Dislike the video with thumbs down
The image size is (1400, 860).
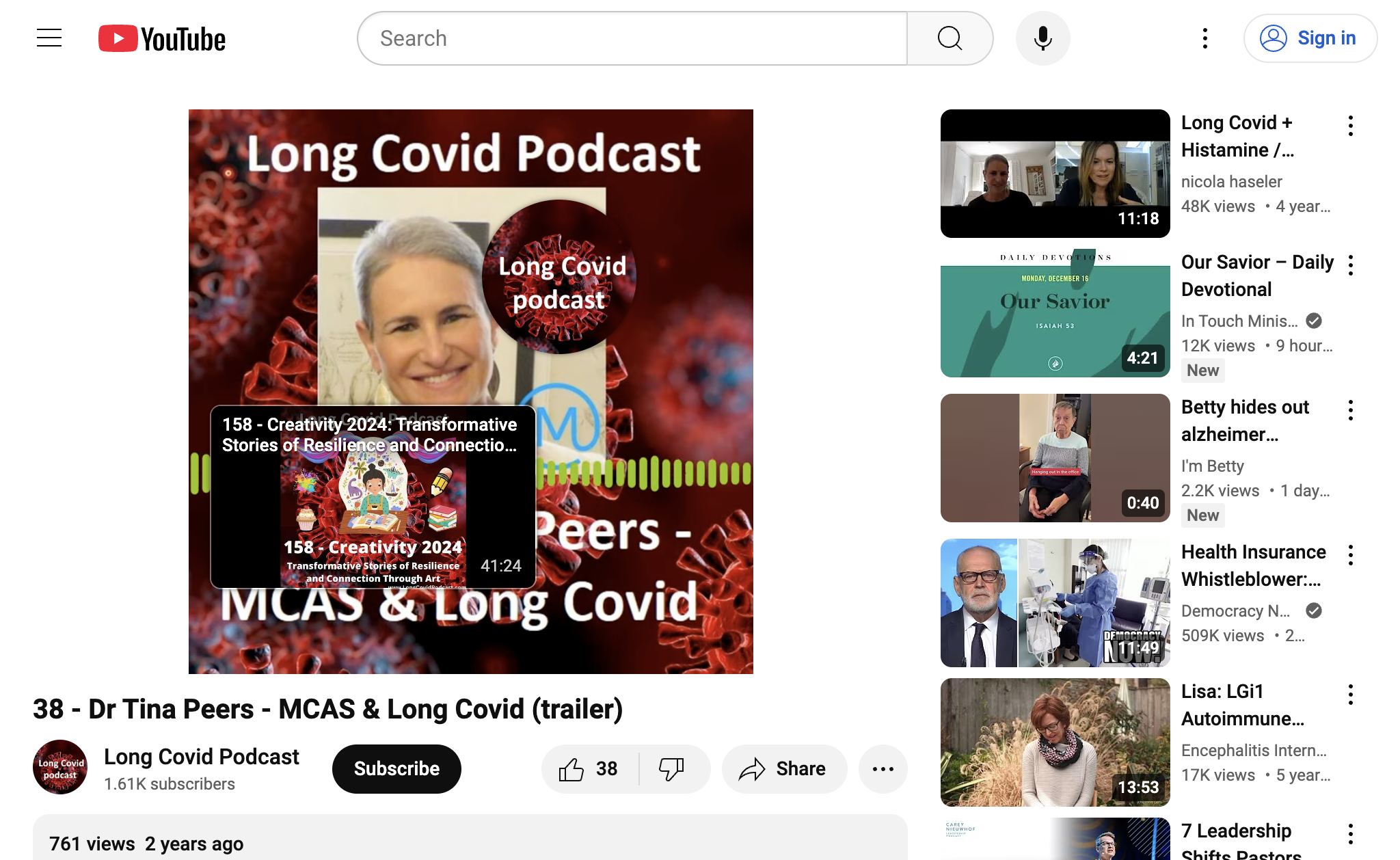coord(673,769)
